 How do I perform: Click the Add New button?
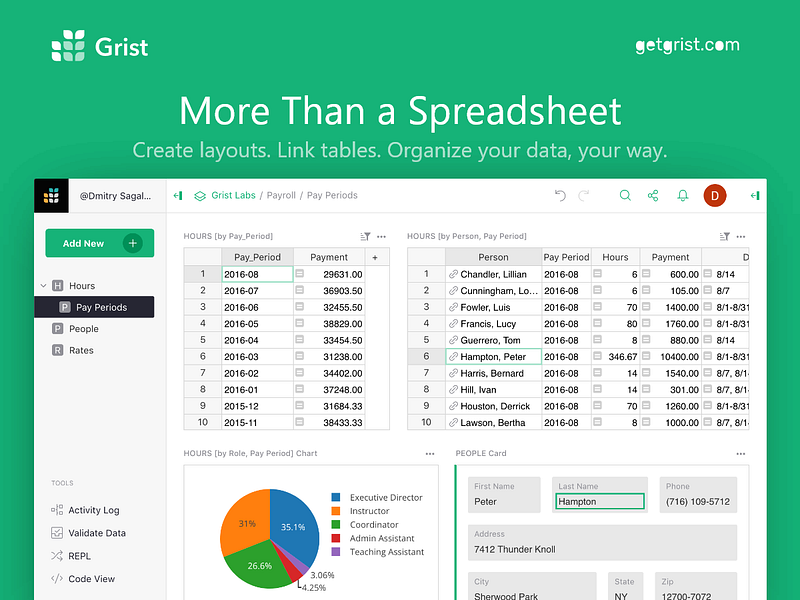99,243
